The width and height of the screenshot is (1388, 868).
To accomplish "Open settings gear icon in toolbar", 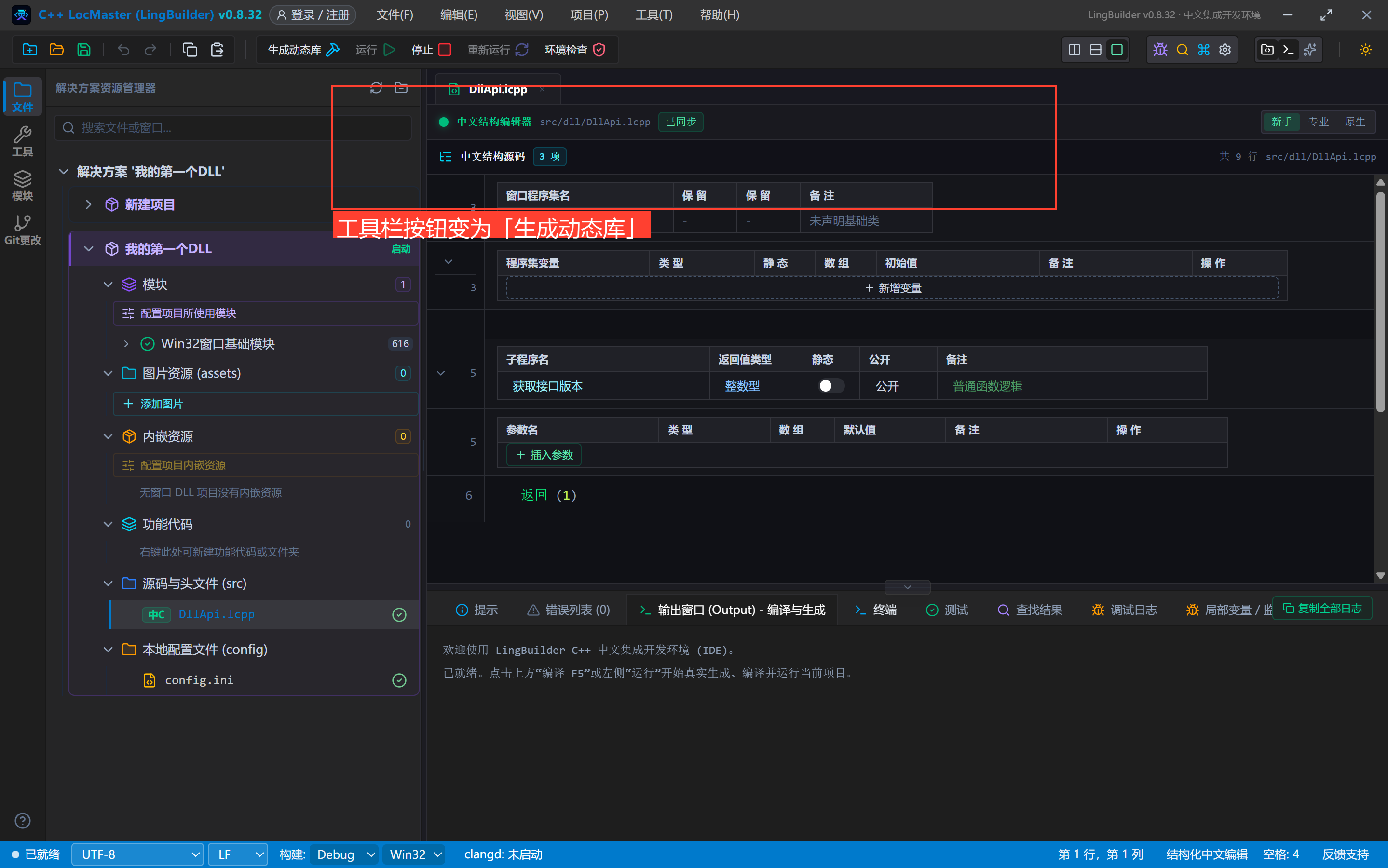I will pos(1225,50).
